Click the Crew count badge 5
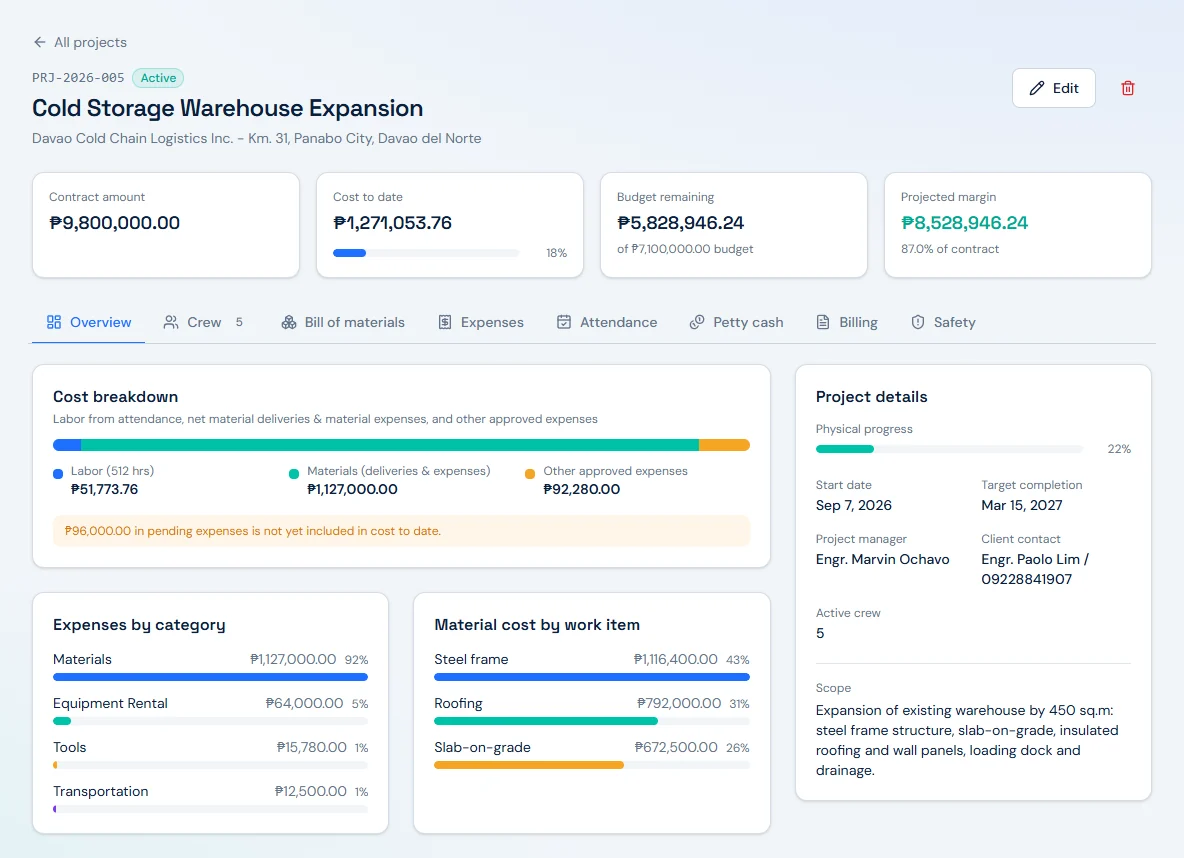Viewport: 1184px width, 858px height. coord(239,323)
